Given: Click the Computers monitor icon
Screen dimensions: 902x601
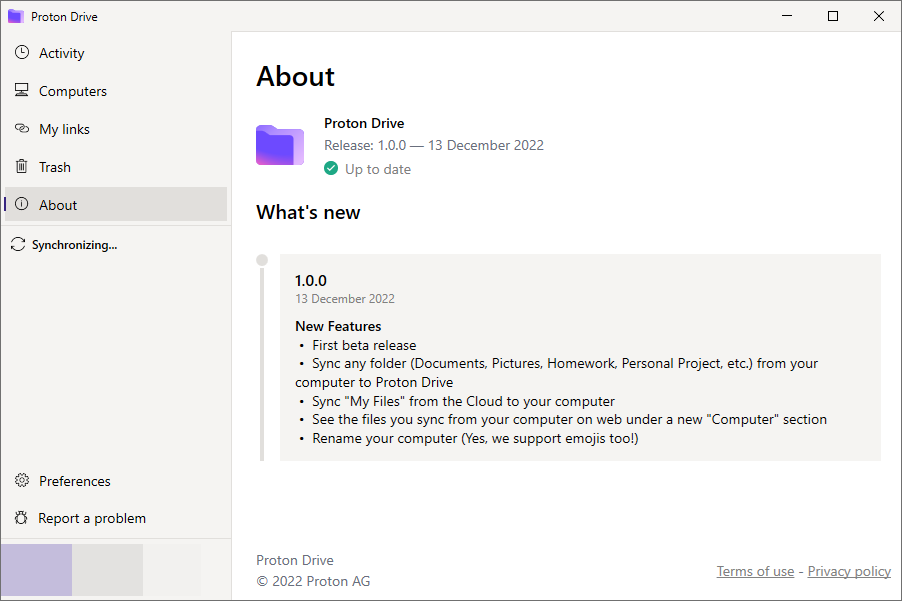Looking at the screenshot, I should 22,90.
